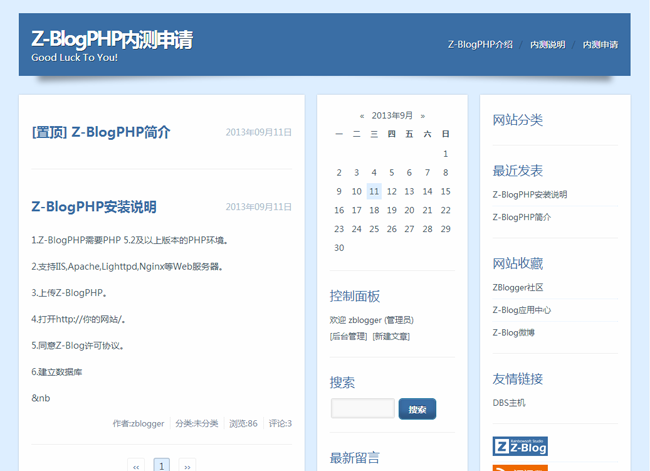Viewport: 650px width, 471px height.
Task: Click date 15 in calendar
Action: [x=446, y=192]
